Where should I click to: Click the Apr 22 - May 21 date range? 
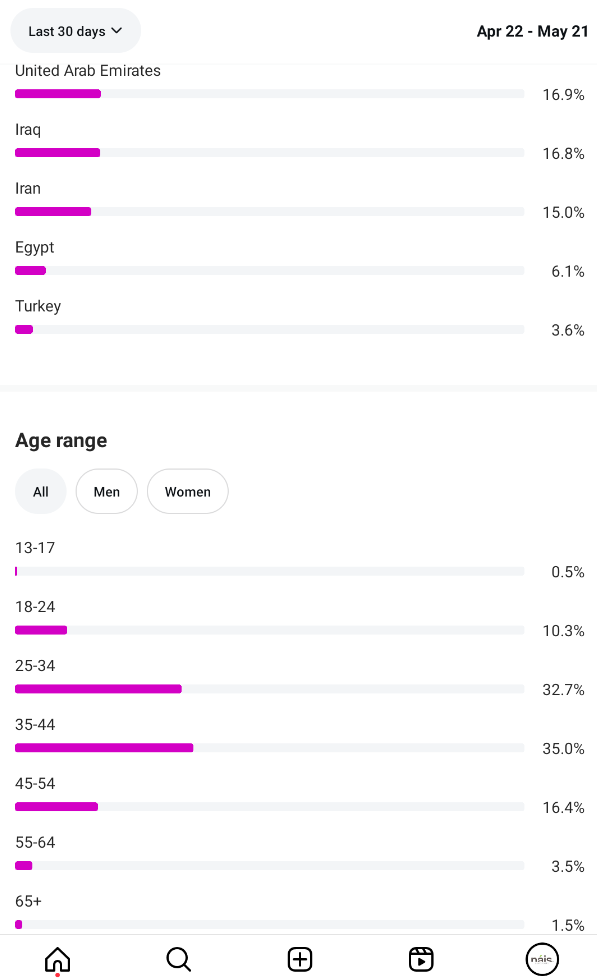coord(532,31)
